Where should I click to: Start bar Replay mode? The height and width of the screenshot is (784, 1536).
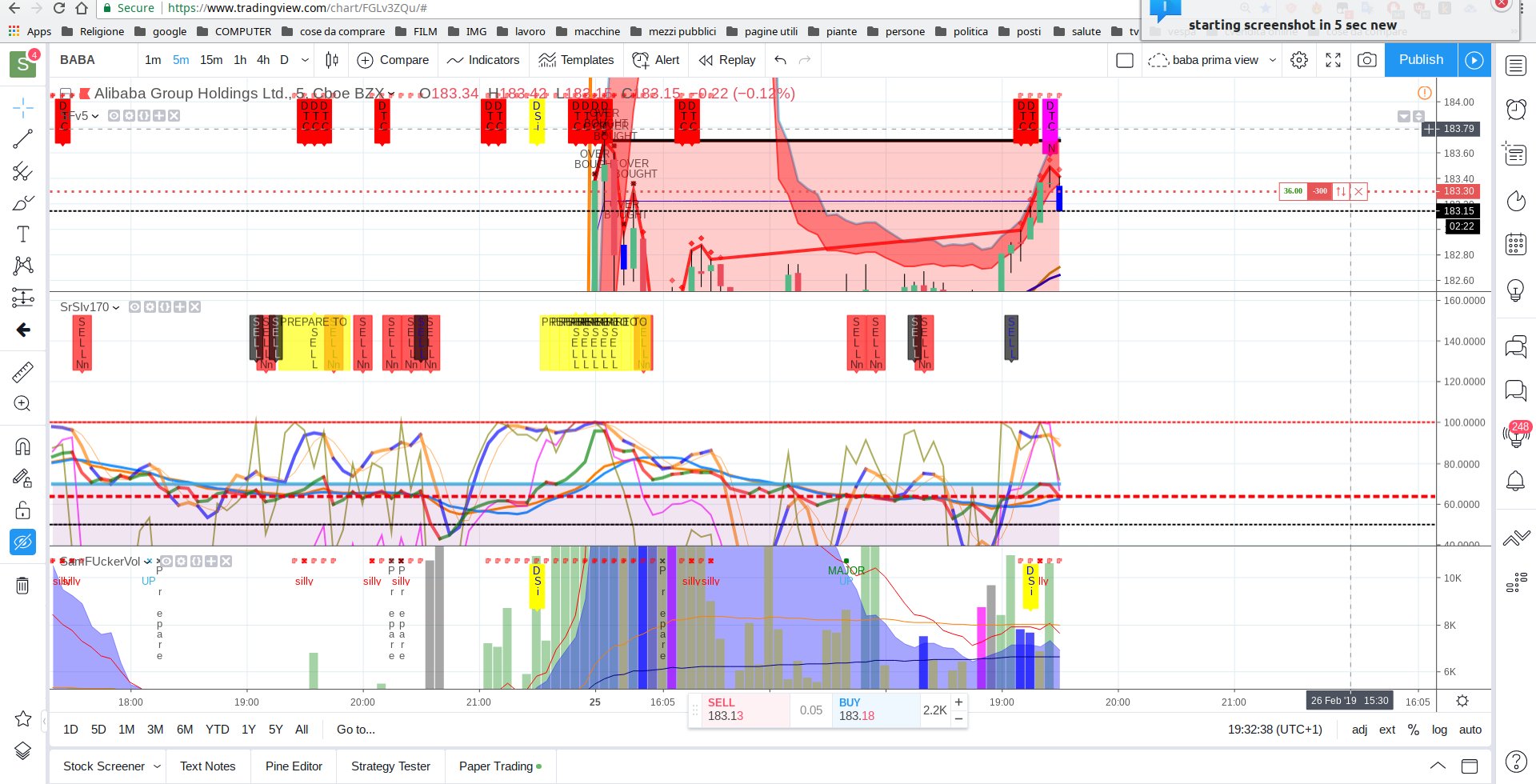pos(726,60)
